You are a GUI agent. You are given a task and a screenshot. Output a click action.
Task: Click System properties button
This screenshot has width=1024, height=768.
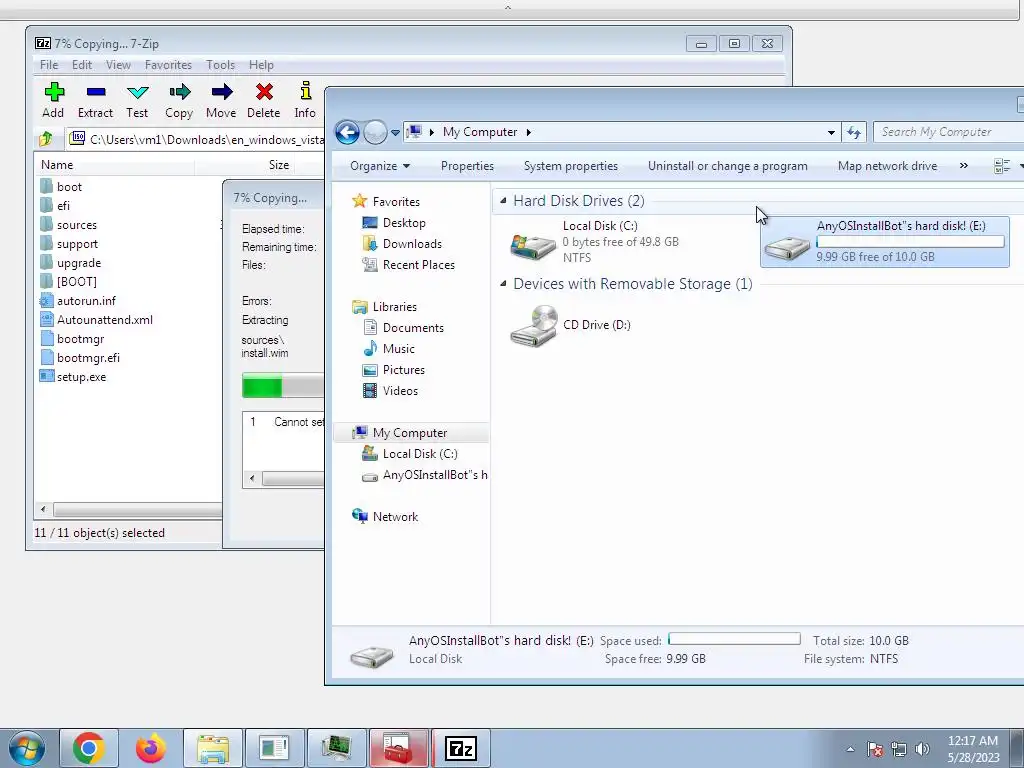pos(571,166)
